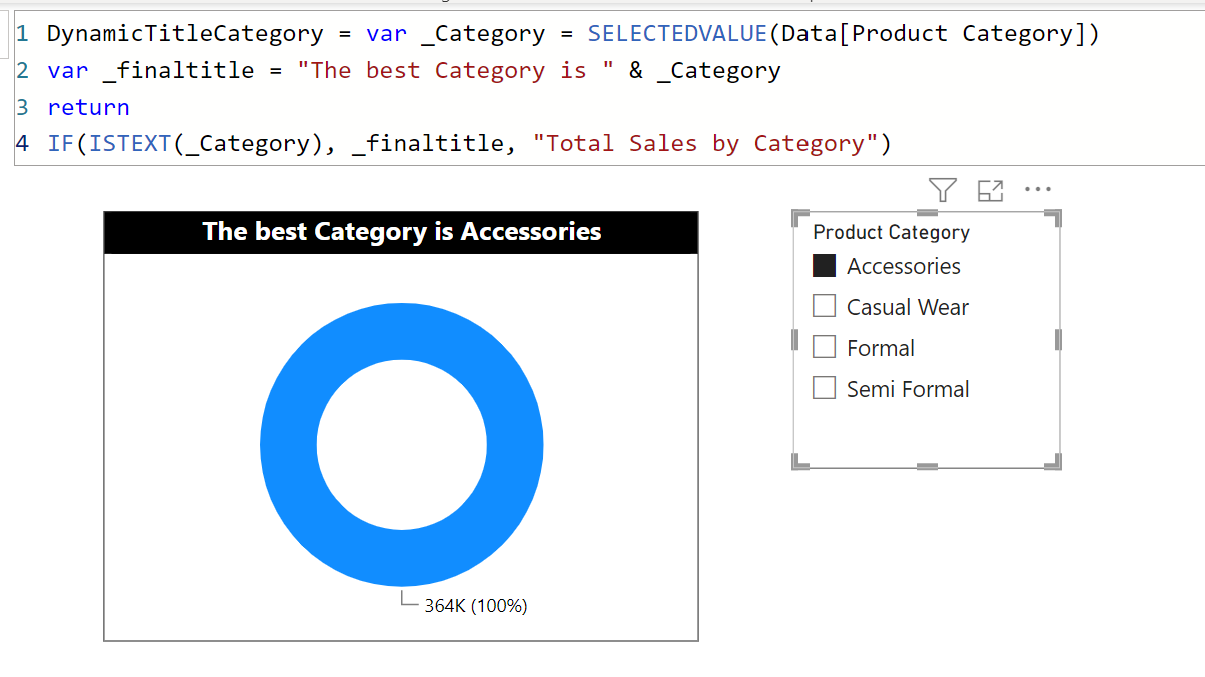Viewport: 1205px width, 677px height.
Task: Click the 'Formal' slicer label
Action: [x=880, y=348]
